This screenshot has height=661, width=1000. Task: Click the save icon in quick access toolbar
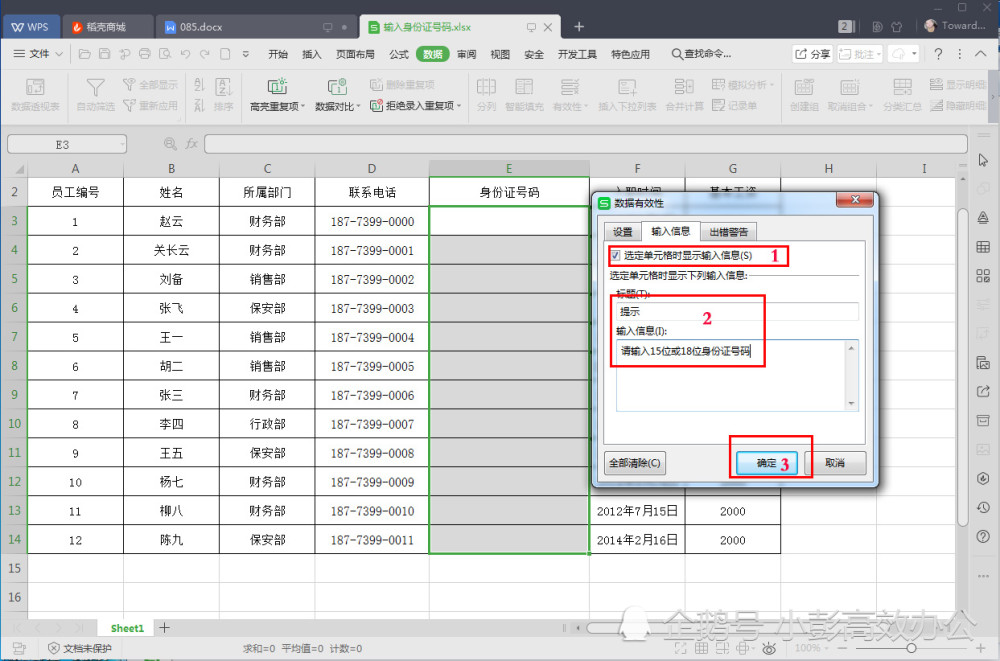pos(105,54)
